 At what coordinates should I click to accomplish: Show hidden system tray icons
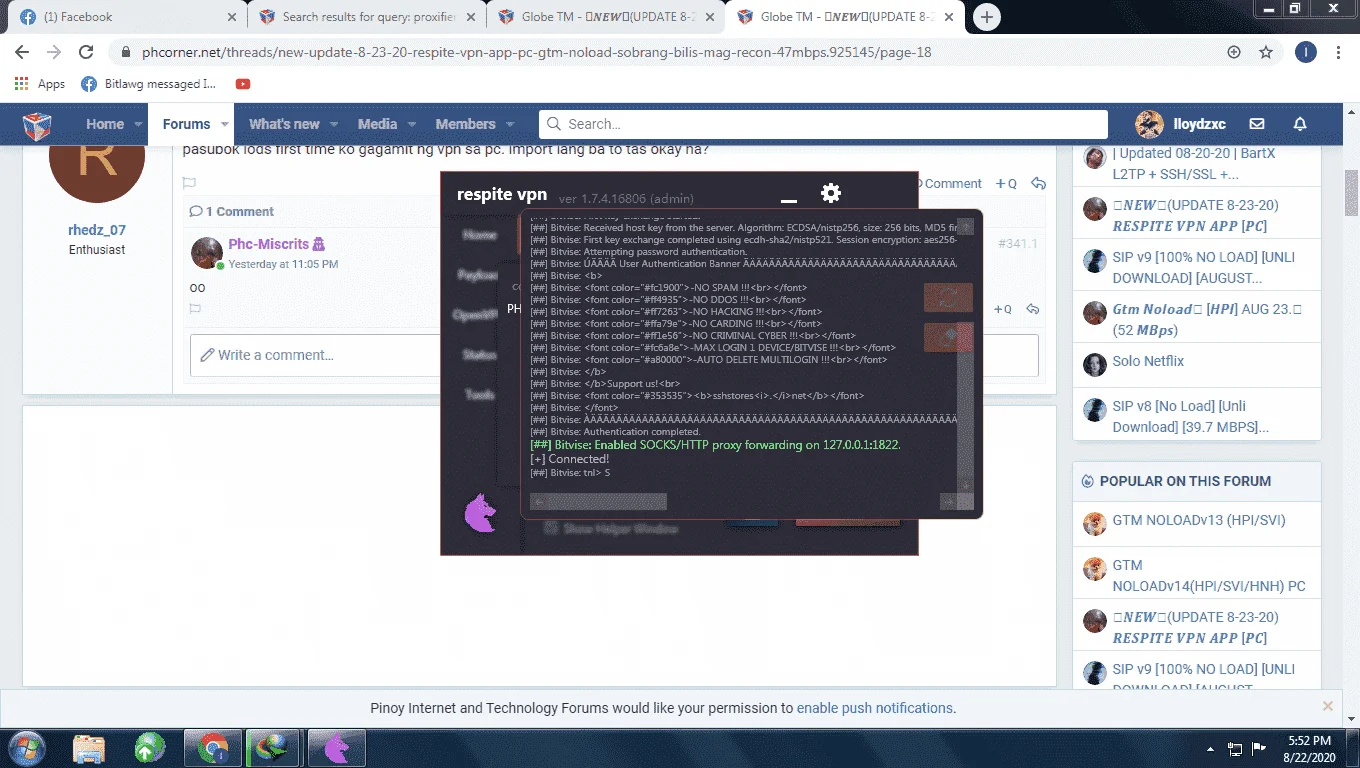tap(1212, 748)
